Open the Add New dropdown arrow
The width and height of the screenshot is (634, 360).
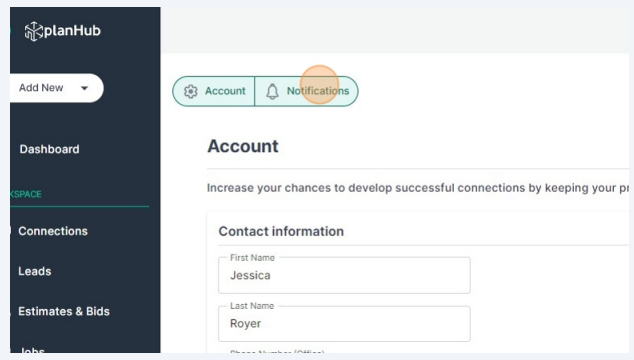click(84, 88)
